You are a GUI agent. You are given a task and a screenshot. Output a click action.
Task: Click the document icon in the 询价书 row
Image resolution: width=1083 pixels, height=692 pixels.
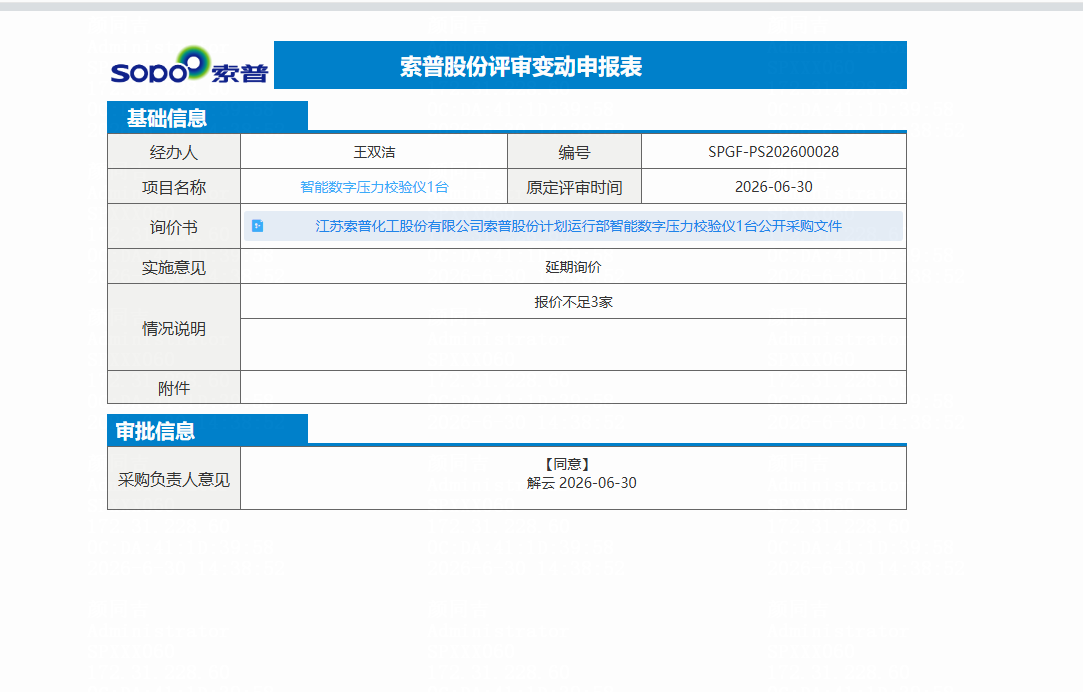point(258,226)
